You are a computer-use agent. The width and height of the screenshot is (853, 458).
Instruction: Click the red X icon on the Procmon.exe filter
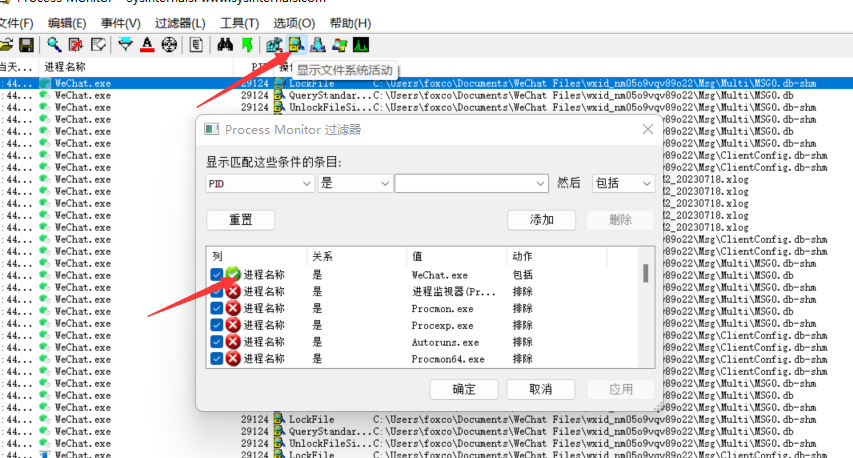click(233, 308)
